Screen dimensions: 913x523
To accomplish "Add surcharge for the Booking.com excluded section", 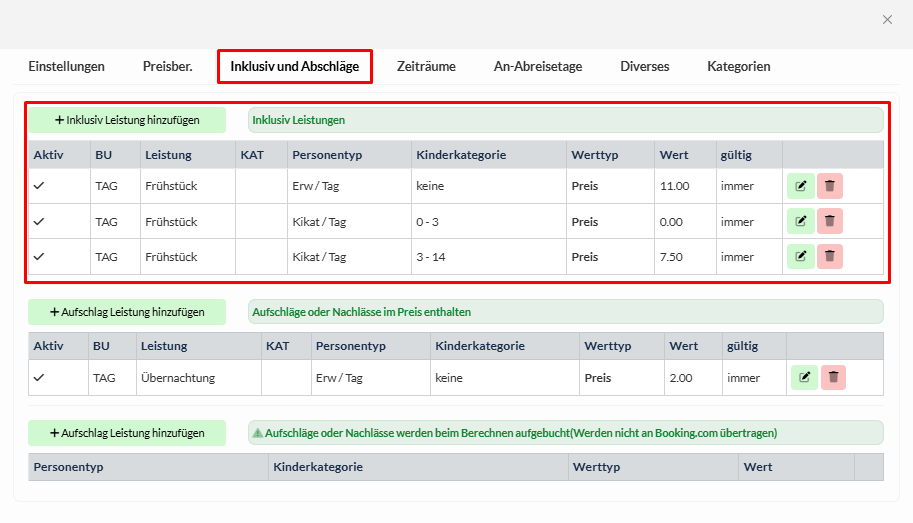I will click(127, 433).
